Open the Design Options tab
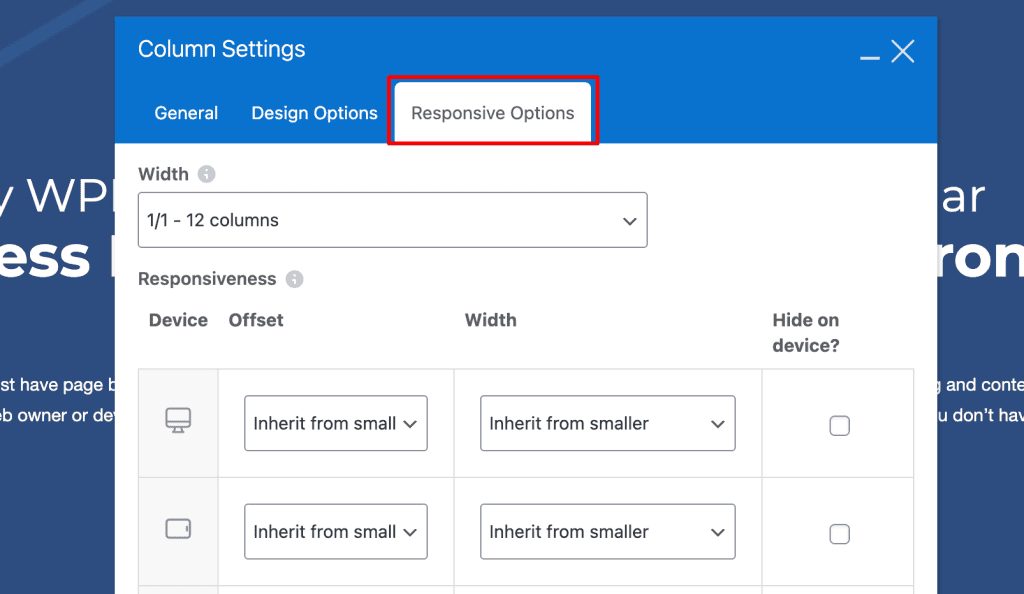The image size is (1024, 594). [x=314, y=113]
